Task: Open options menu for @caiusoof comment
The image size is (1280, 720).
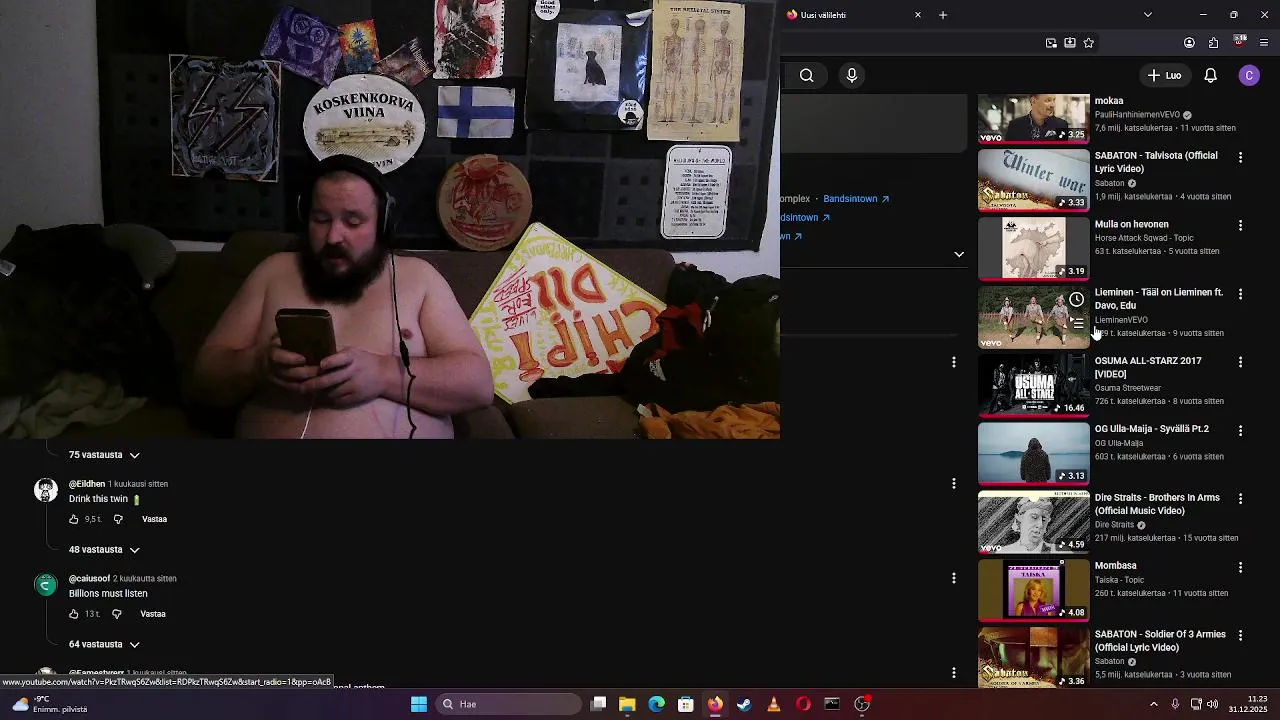Action: click(x=954, y=578)
